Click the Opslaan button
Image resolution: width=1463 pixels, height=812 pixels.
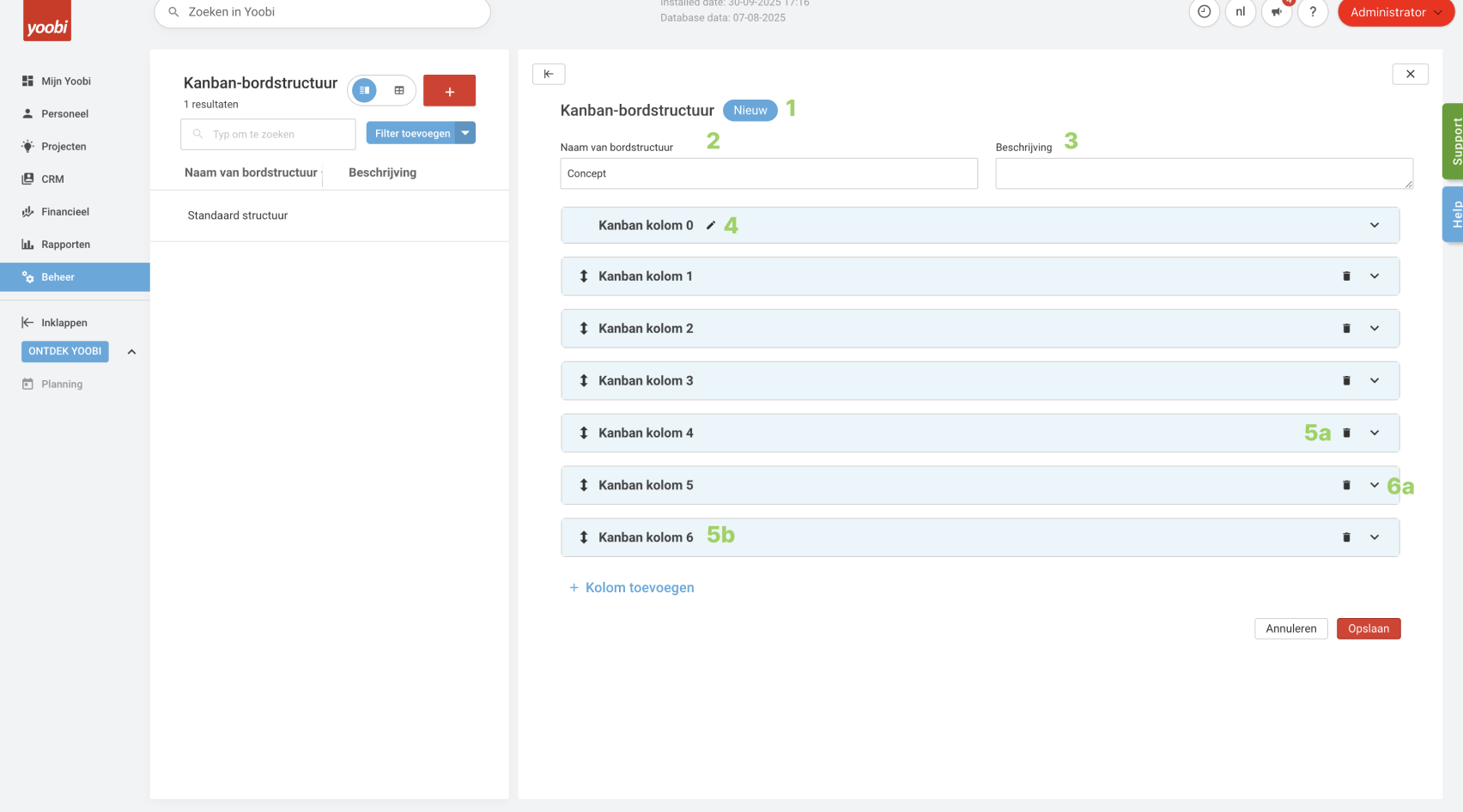(1368, 629)
